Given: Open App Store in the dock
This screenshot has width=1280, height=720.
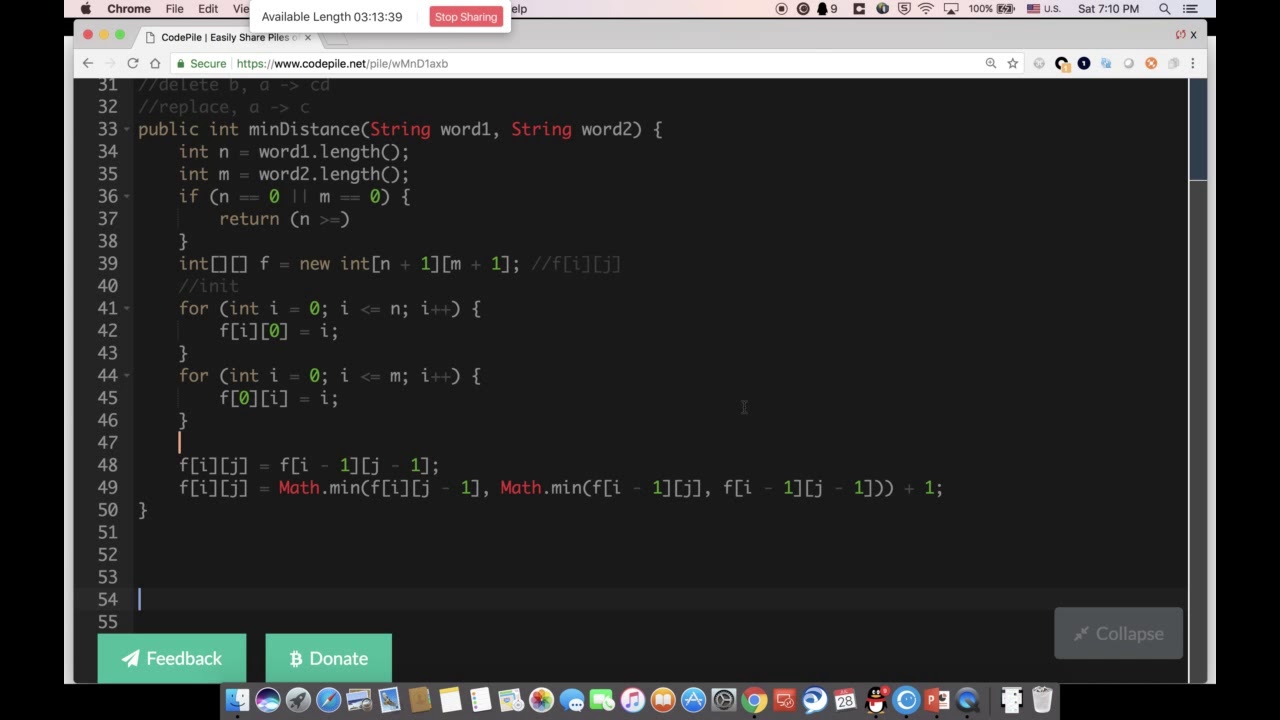Looking at the screenshot, I should 693,700.
